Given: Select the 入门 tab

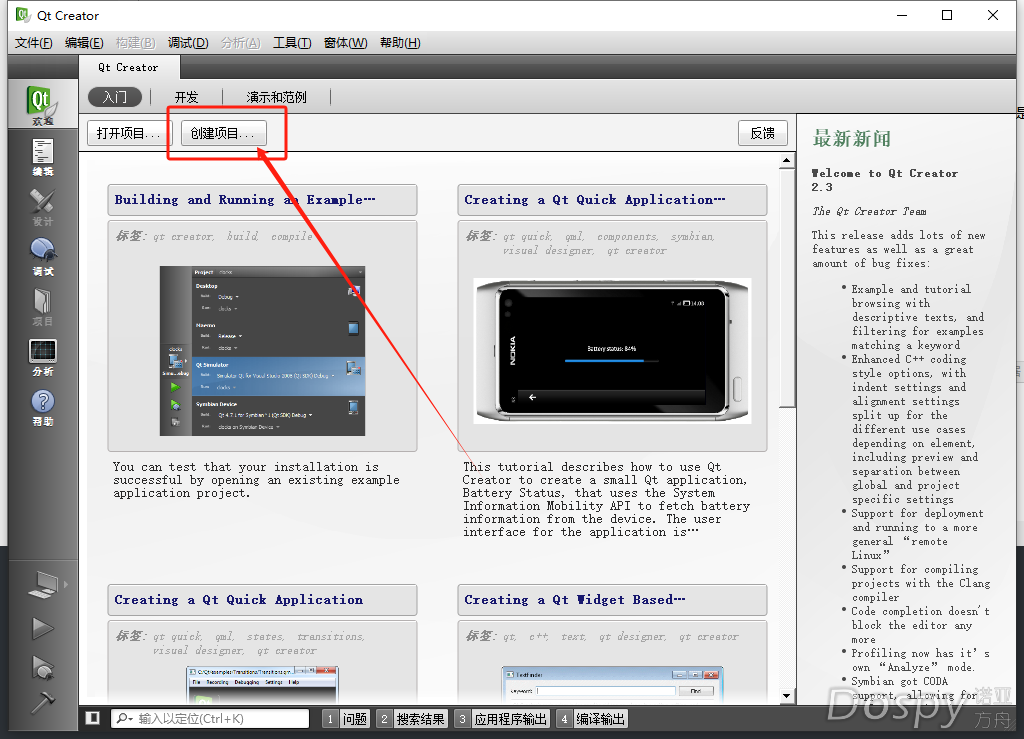Looking at the screenshot, I should (x=115, y=97).
